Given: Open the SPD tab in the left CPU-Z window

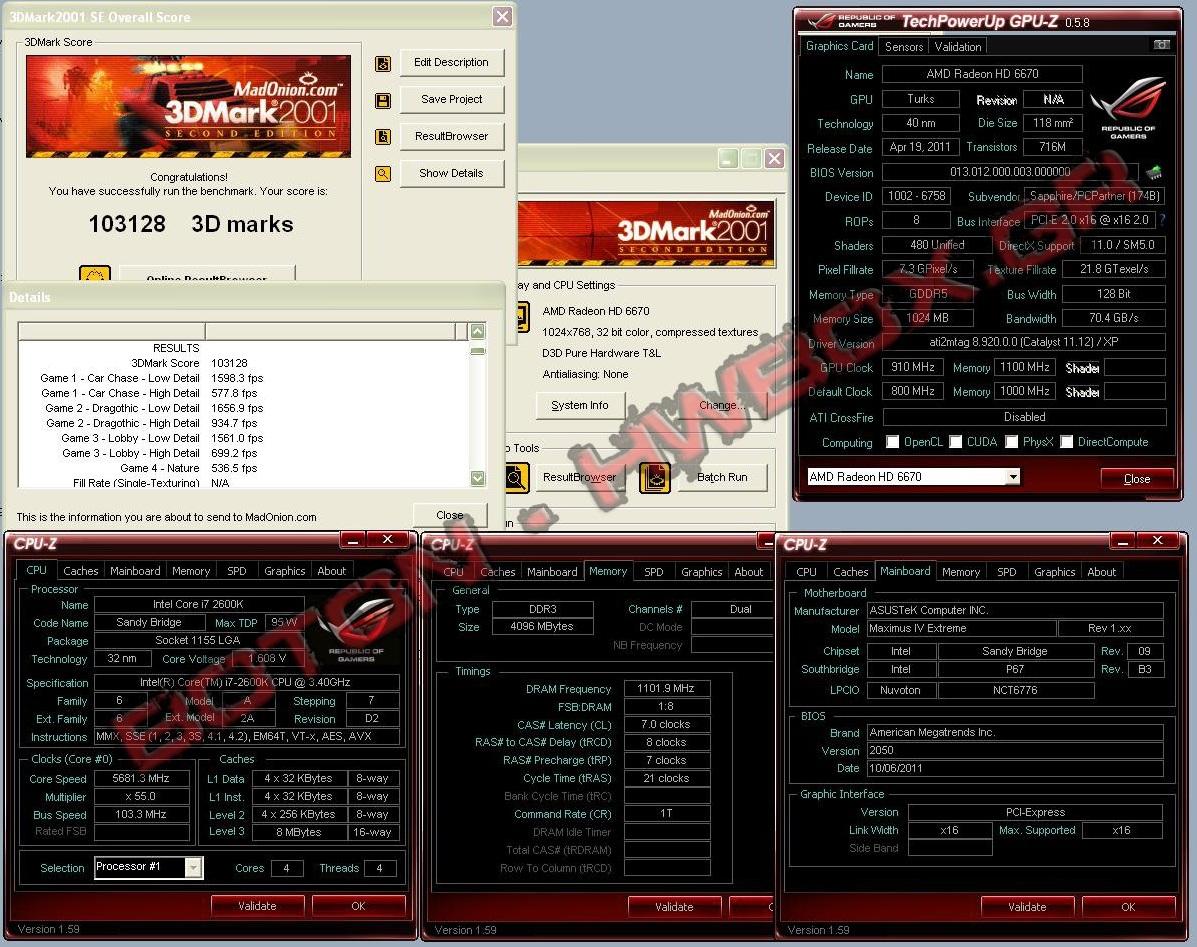Looking at the screenshot, I should coord(237,571).
